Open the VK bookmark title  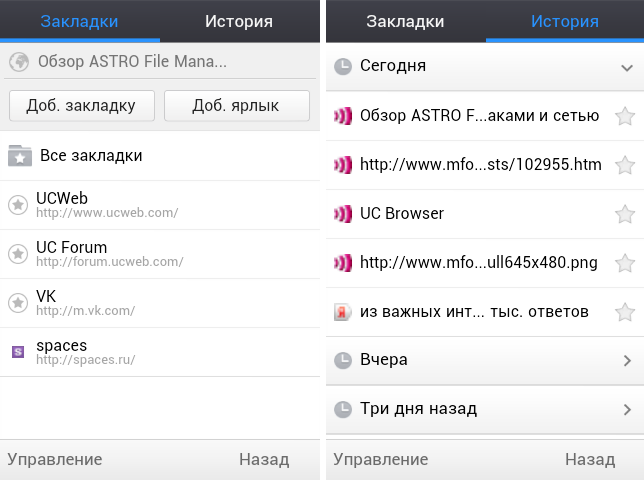pyautogui.click(x=46, y=296)
